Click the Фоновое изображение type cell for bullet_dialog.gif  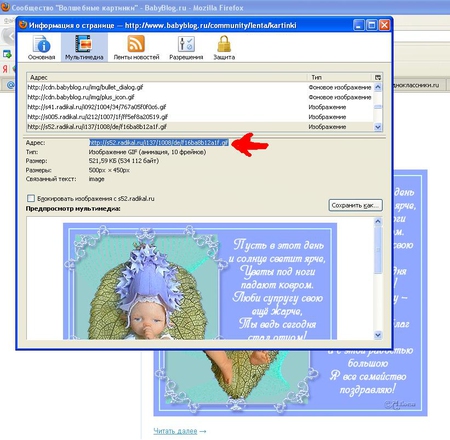[x=340, y=87]
